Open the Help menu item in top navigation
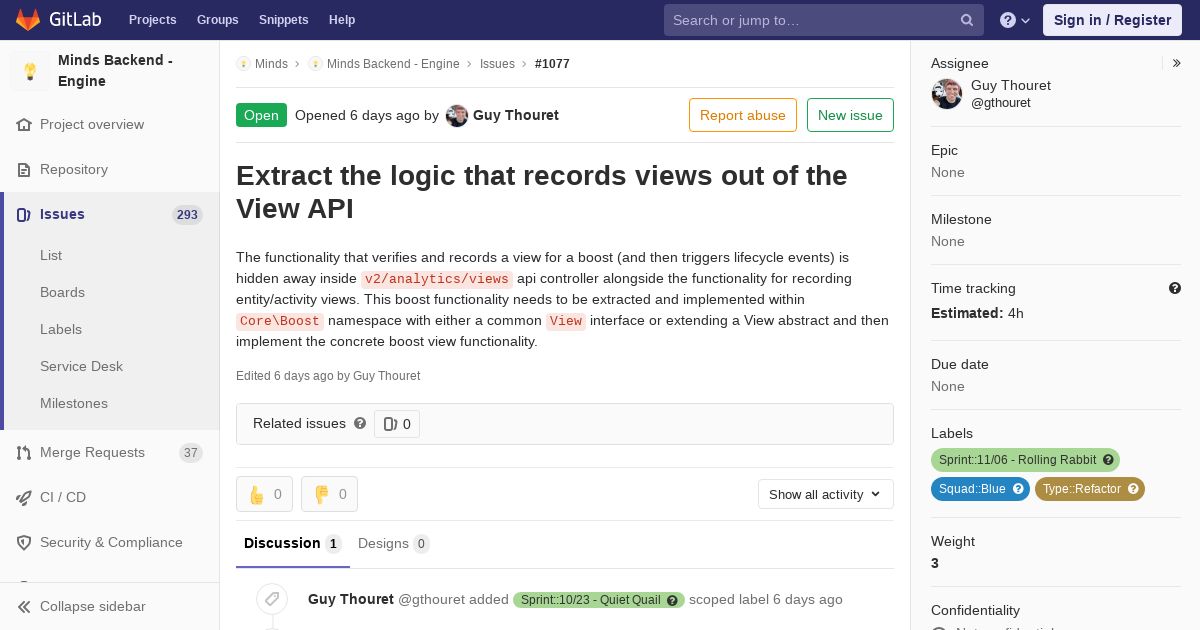 342,20
